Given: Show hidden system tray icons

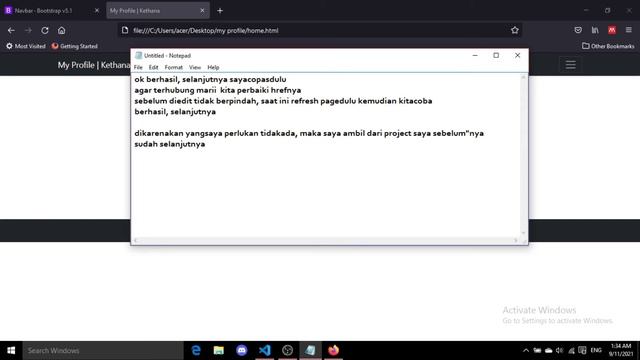Looking at the screenshot, I should pos(526,351).
